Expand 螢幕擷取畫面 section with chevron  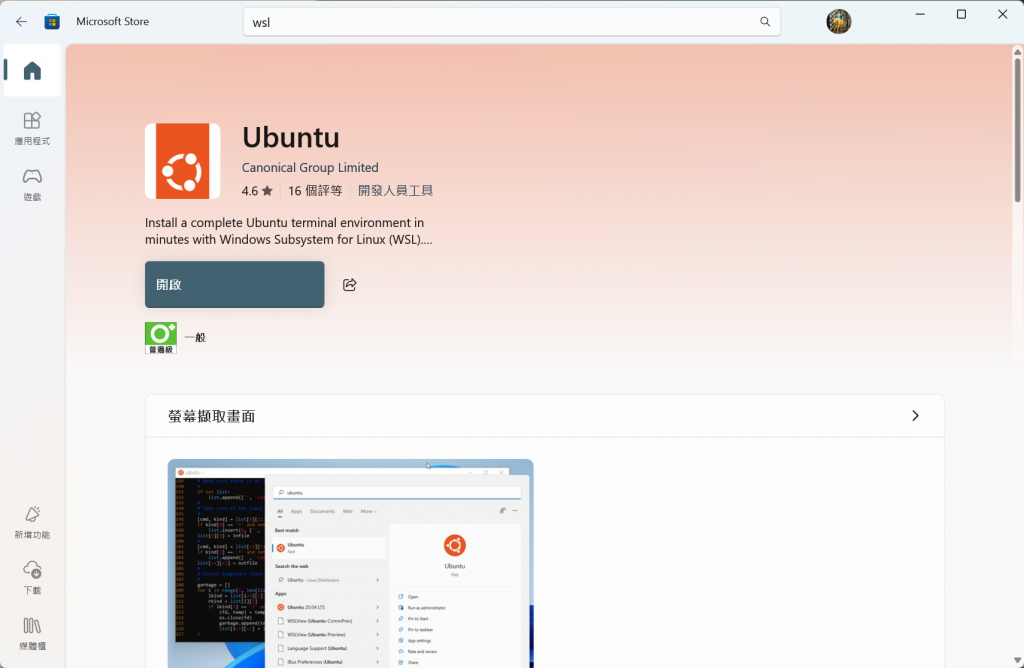point(915,416)
